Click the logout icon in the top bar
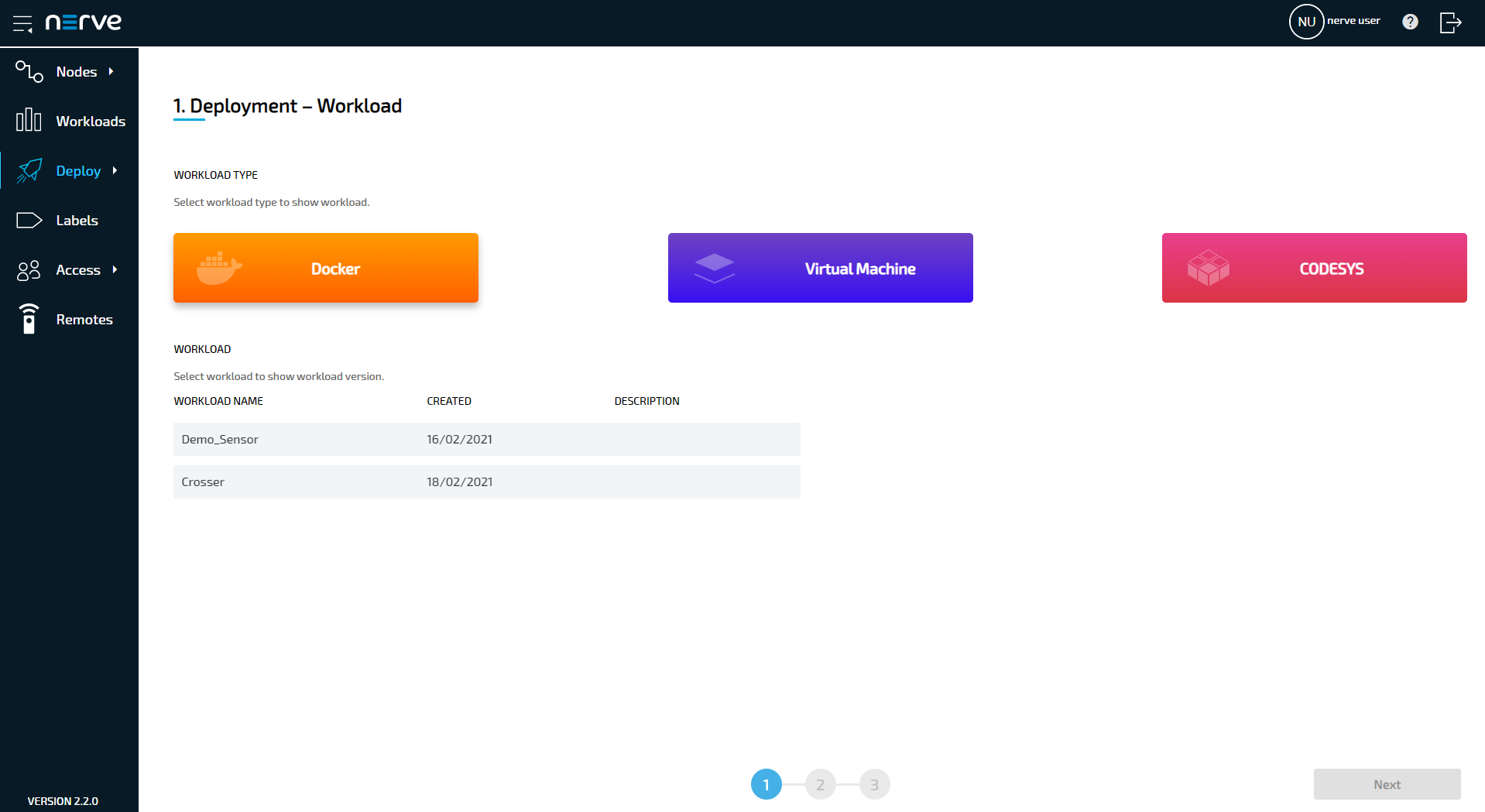 pyautogui.click(x=1451, y=23)
